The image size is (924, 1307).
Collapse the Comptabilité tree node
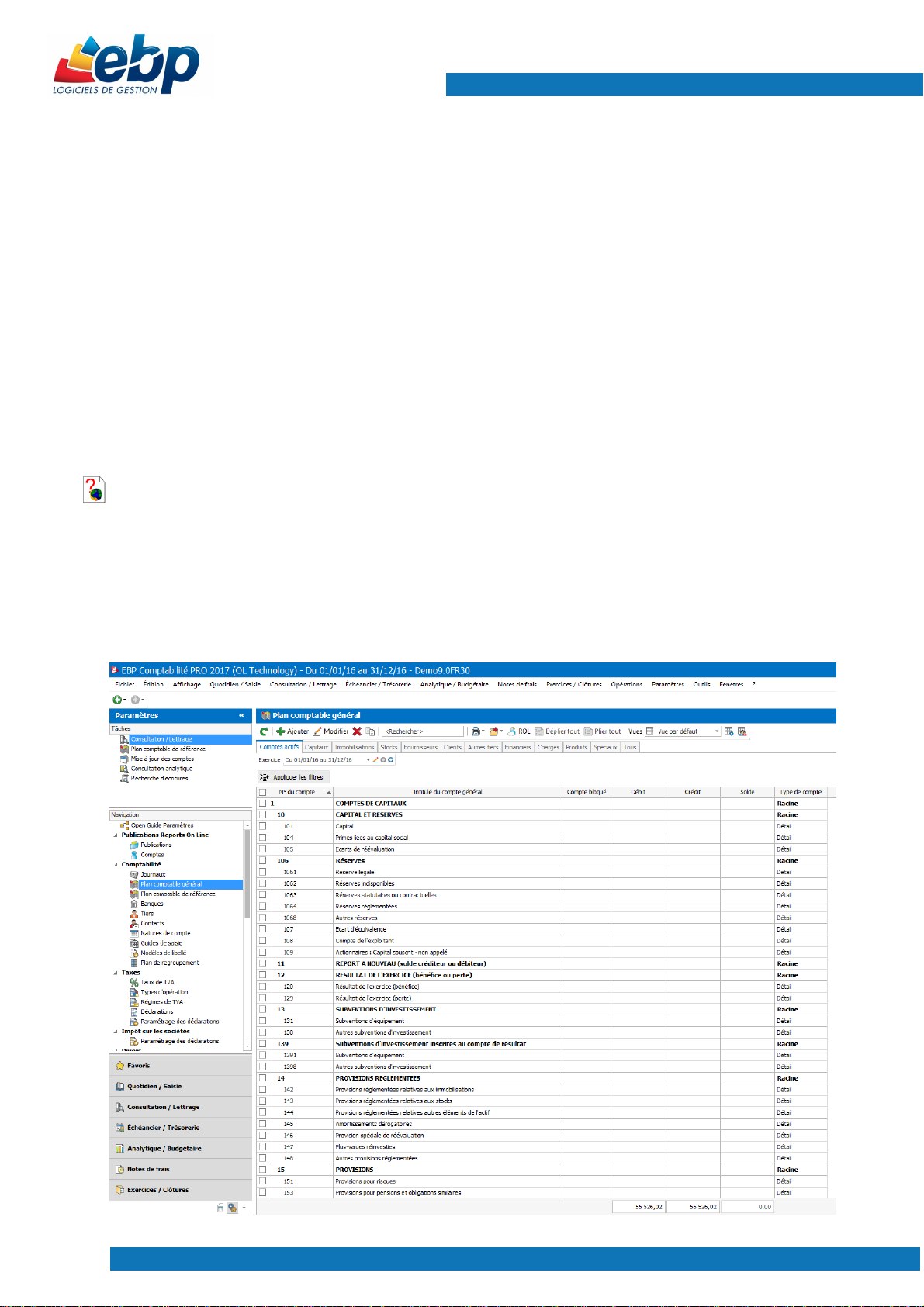pyautogui.click(x=116, y=865)
